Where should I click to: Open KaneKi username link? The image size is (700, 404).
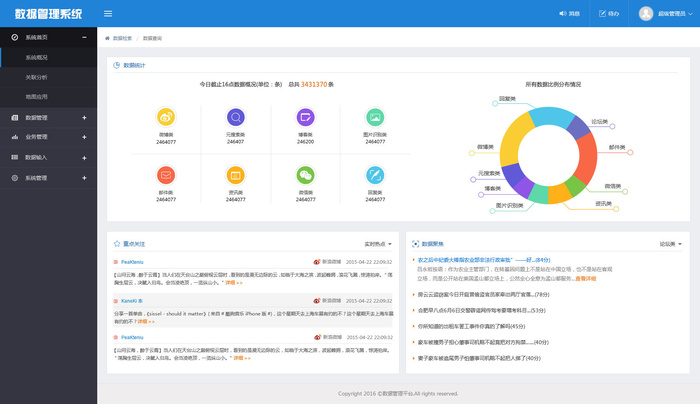tap(132, 301)
